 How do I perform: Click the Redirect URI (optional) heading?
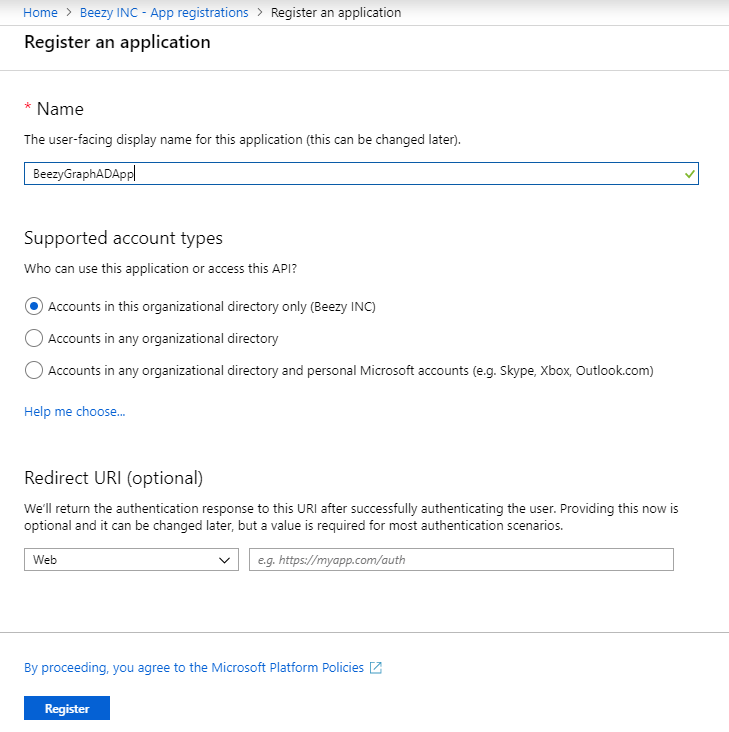click(113, 478)
